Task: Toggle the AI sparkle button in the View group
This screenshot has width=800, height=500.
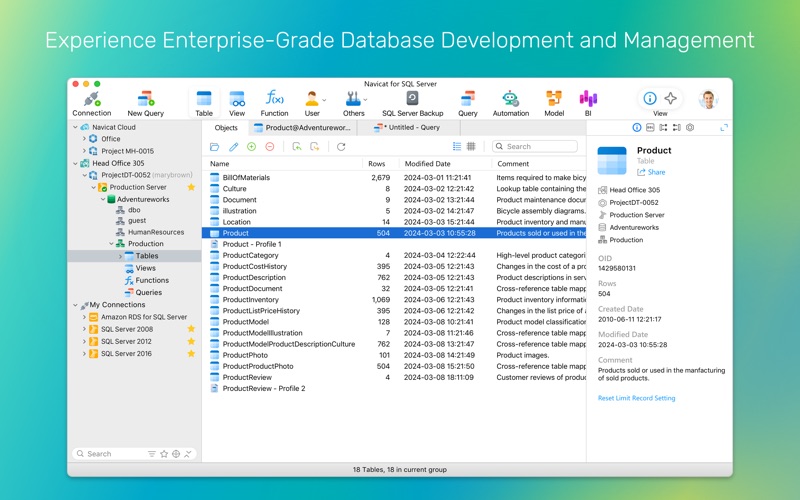Action: point(670,98)
